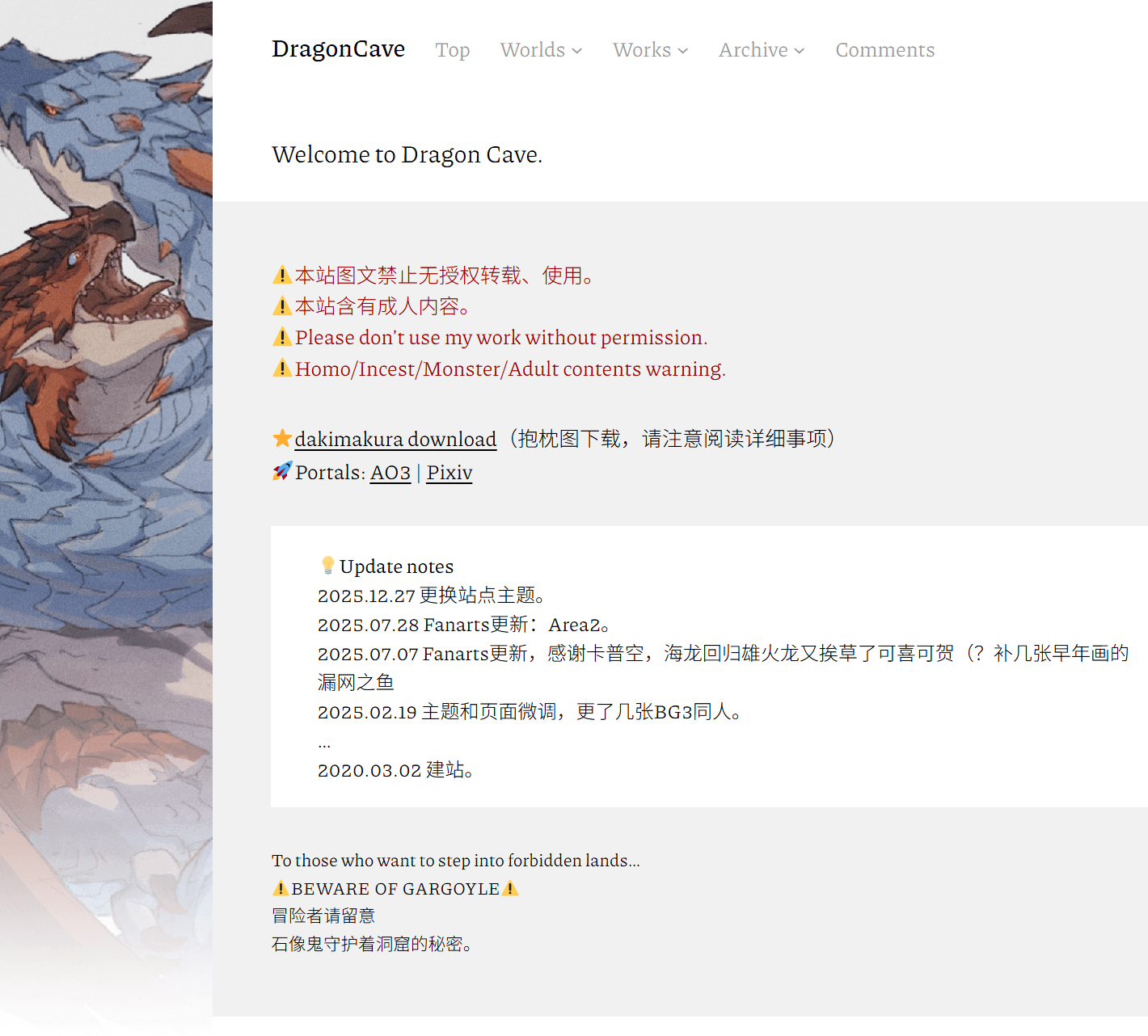Follow the AO3 portal link
The image size is (1148, 1036).
[x=390, y=473]
